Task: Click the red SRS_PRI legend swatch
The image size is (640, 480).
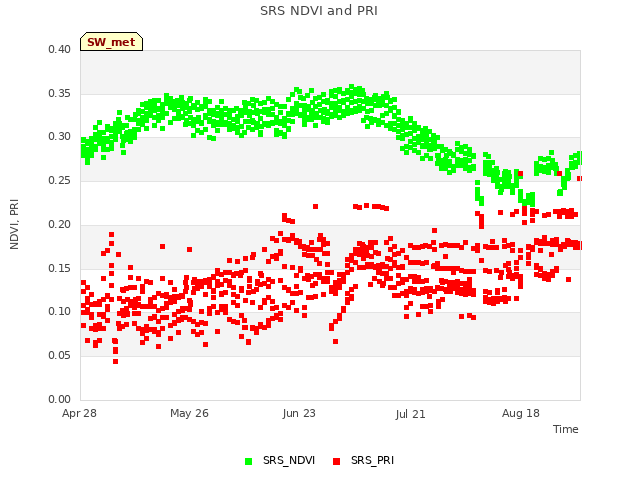Action: click(337, 461)
